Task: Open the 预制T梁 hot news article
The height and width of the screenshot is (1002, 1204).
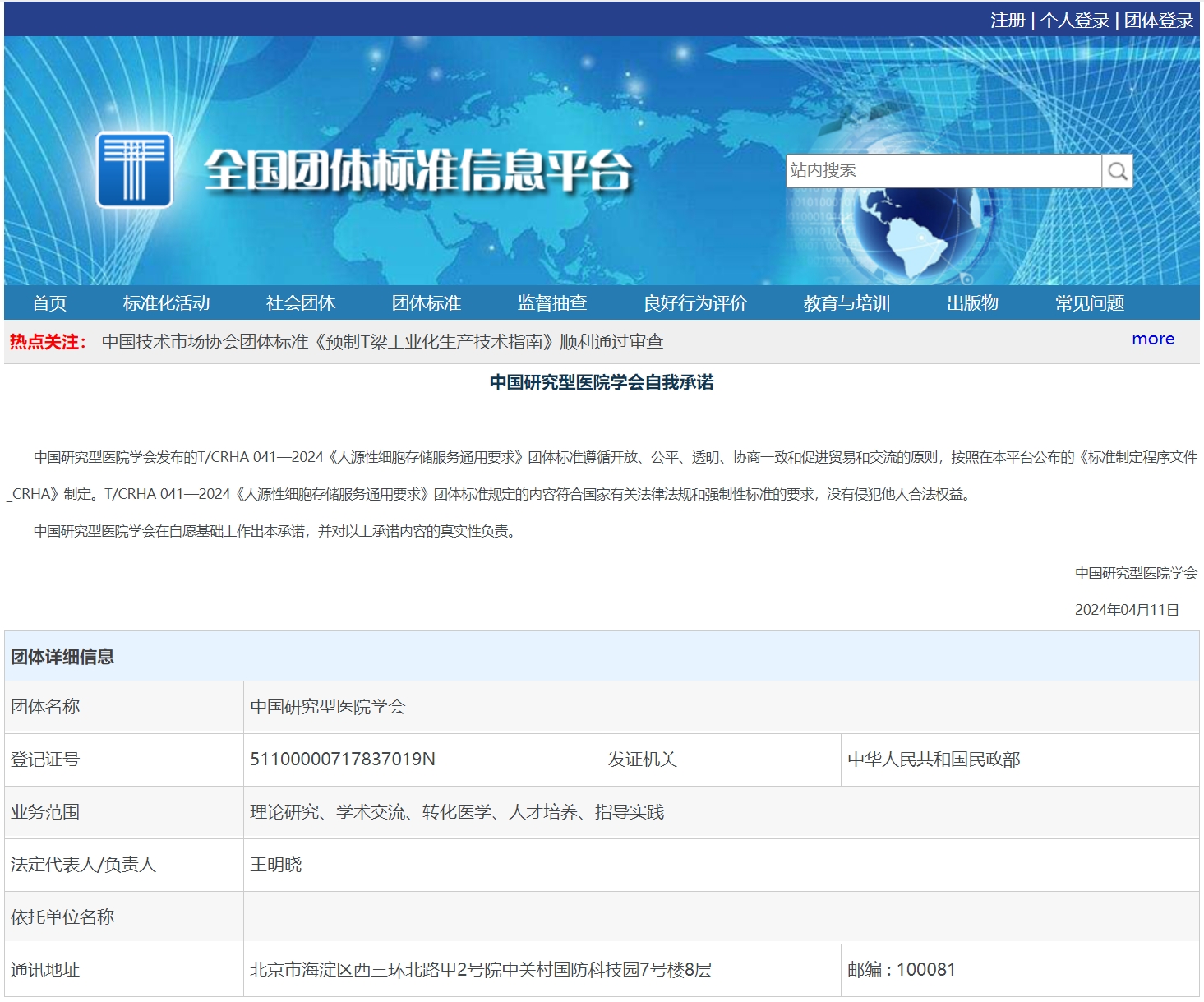Action: (x=386, y=340)
